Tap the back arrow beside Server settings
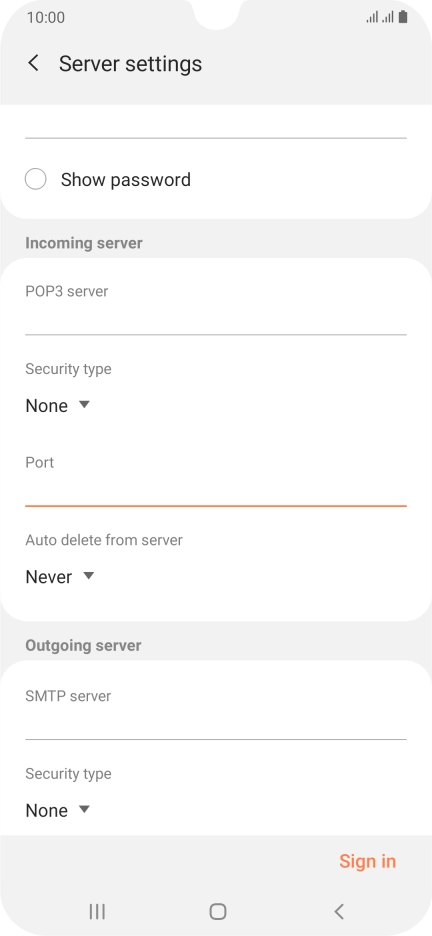 [x=34, y=63]
